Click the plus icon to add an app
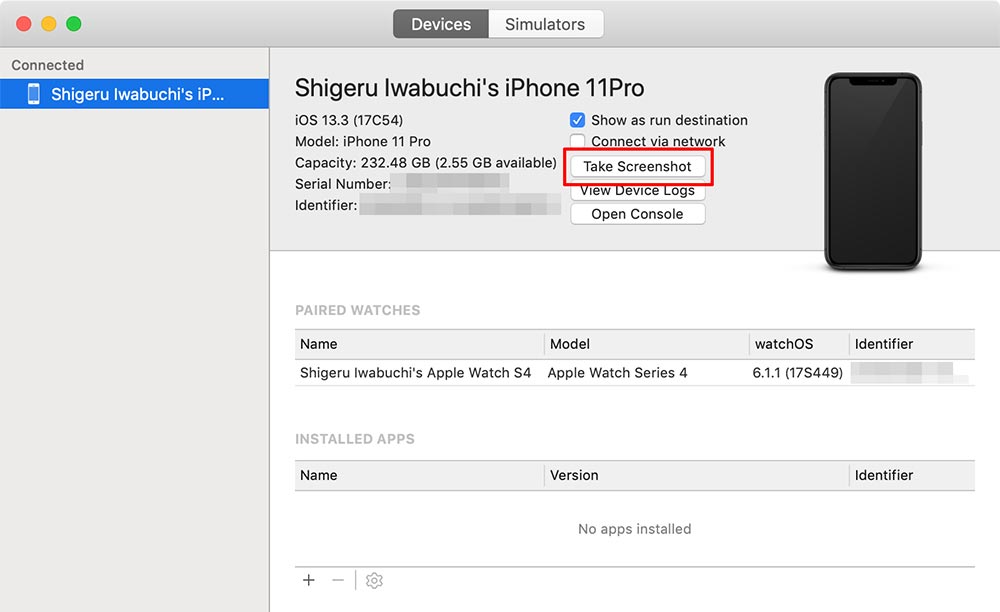 point(309,580)
